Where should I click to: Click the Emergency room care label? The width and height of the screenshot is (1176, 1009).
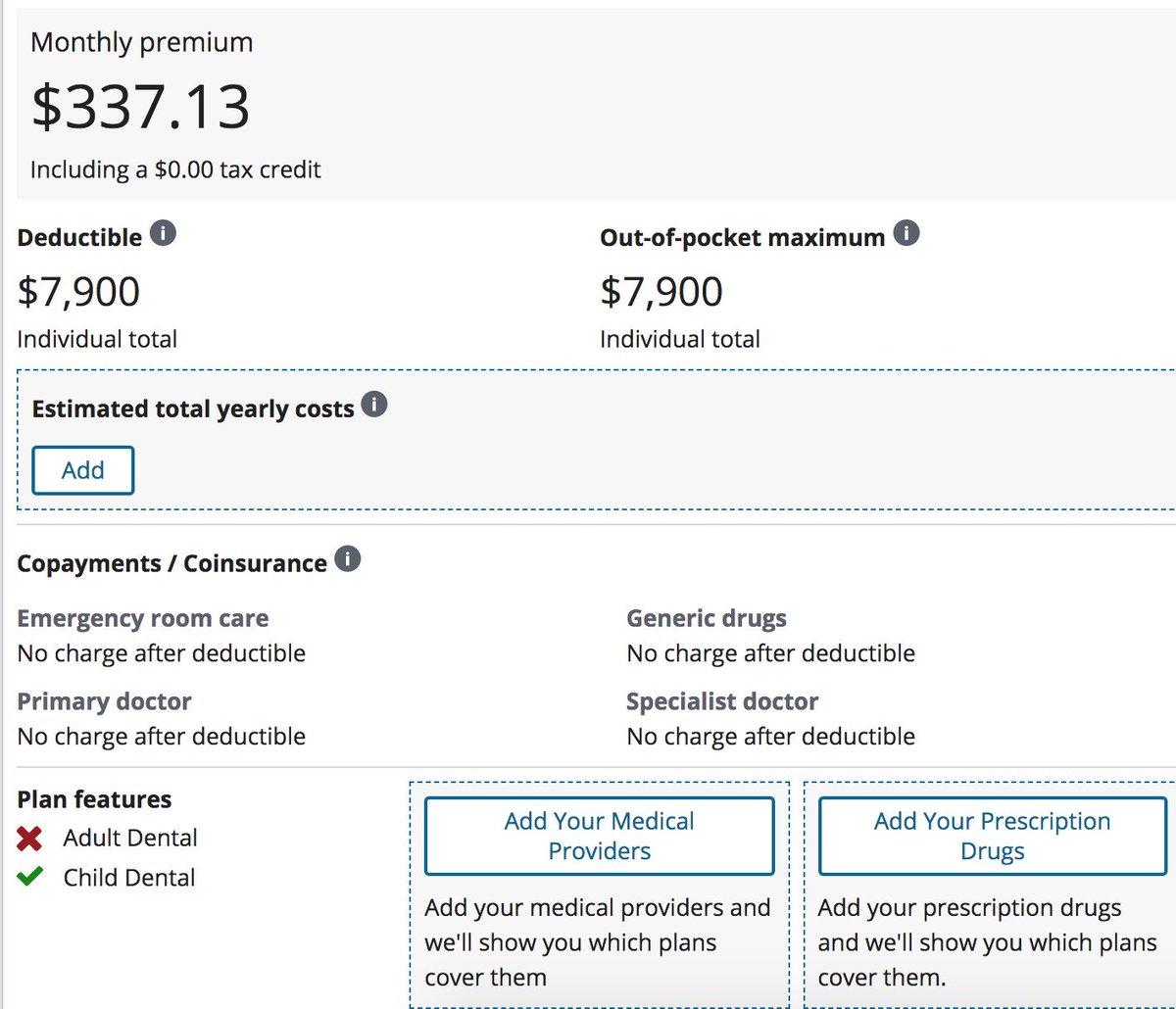point(143,619)
